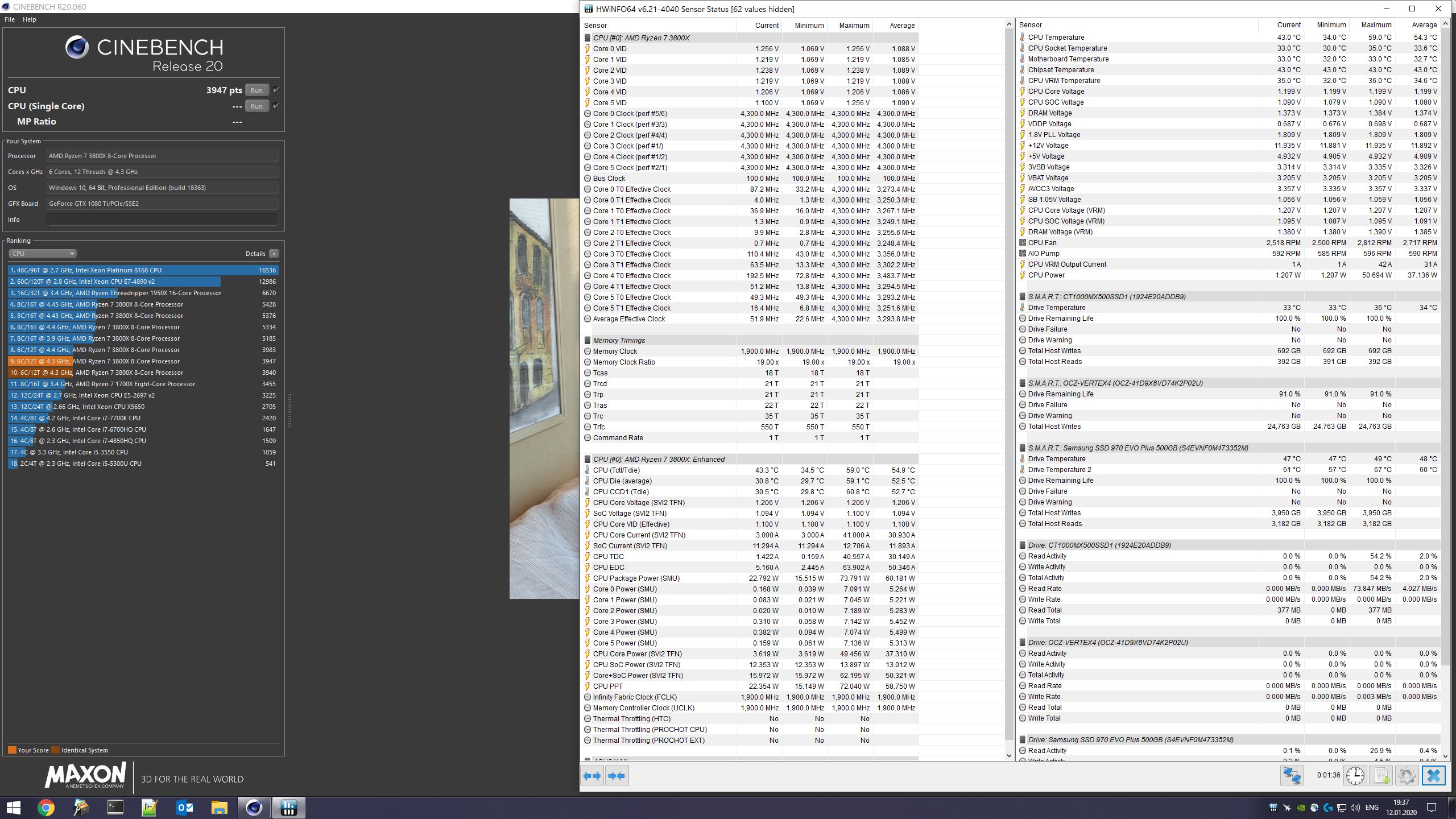Toggle the checkbox next to the CPU Run button
This screenshot has height=819, width=1456.
pyautogui.click(x=276, y=90)
